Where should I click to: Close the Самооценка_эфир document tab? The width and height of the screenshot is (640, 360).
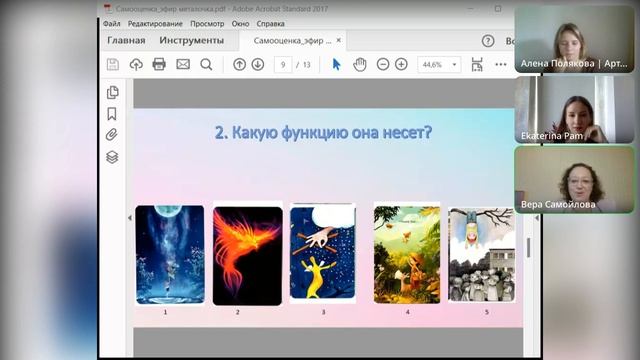coord(338,40)
